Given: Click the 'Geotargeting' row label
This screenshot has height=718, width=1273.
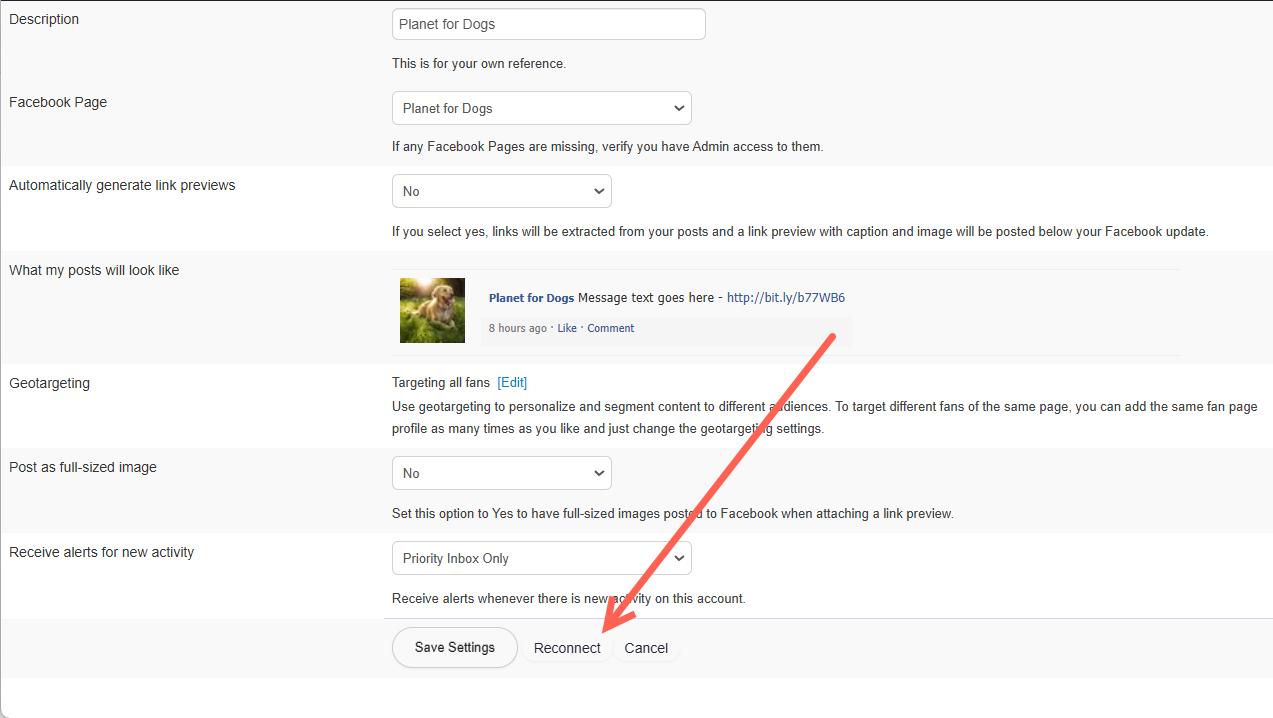Looking at the screenshot, I should coord(49,383).
